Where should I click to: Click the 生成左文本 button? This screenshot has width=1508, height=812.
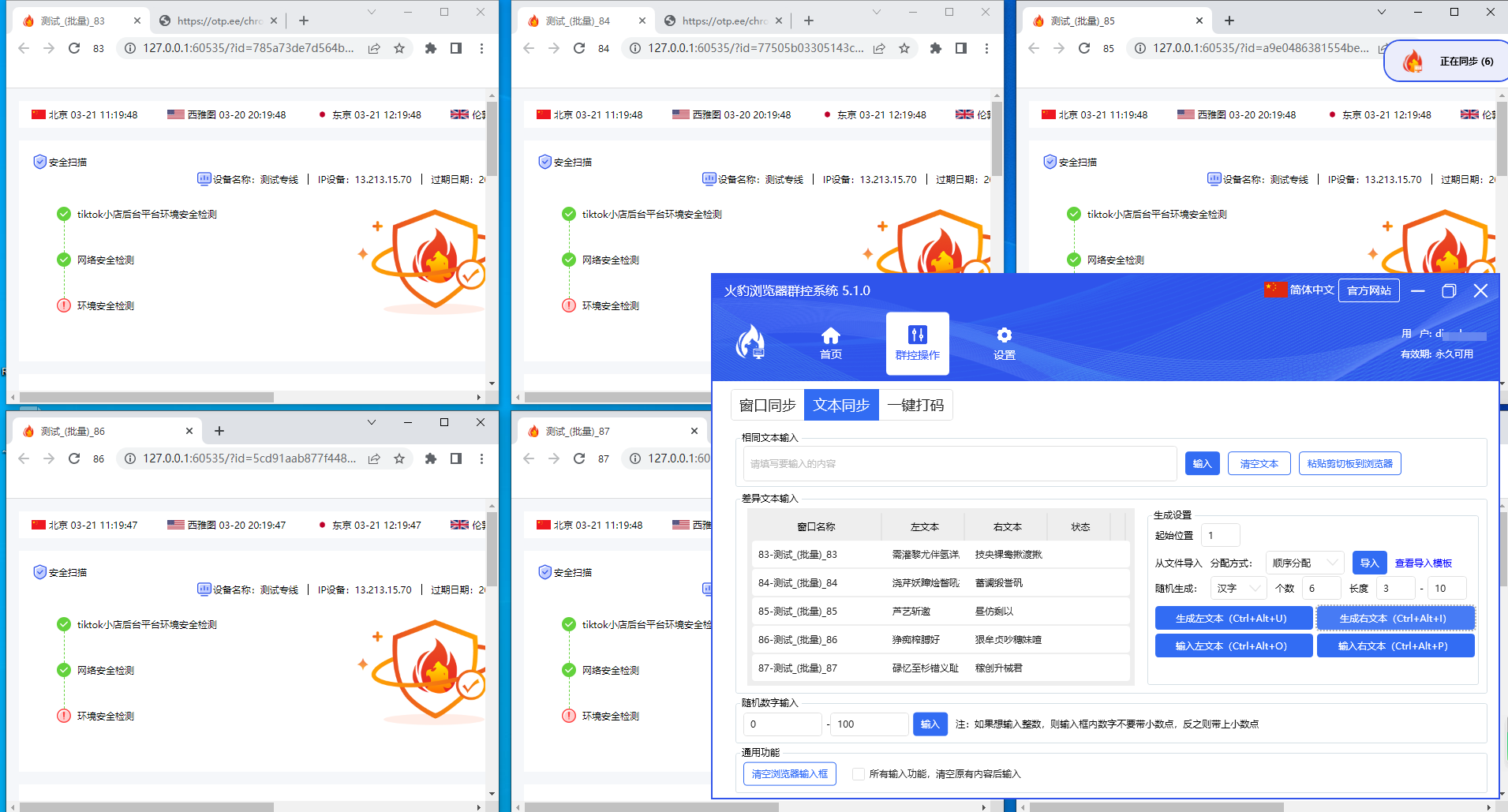[1233, 618]
